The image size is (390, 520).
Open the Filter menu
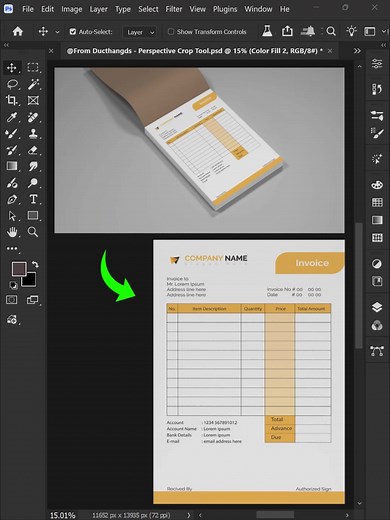(174, 9)
